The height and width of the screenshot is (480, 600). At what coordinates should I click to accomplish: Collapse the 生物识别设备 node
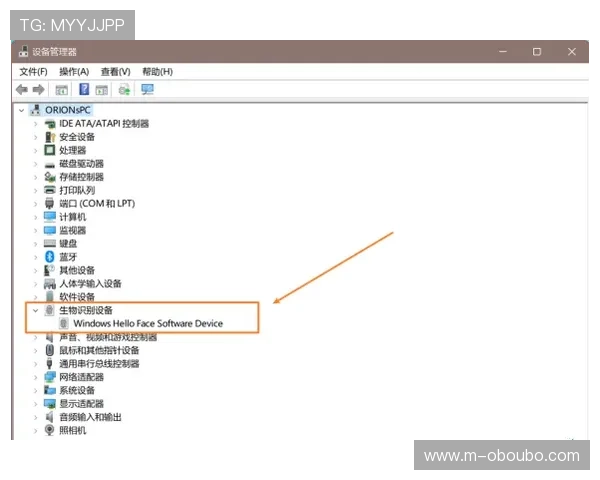pos(36,310)
